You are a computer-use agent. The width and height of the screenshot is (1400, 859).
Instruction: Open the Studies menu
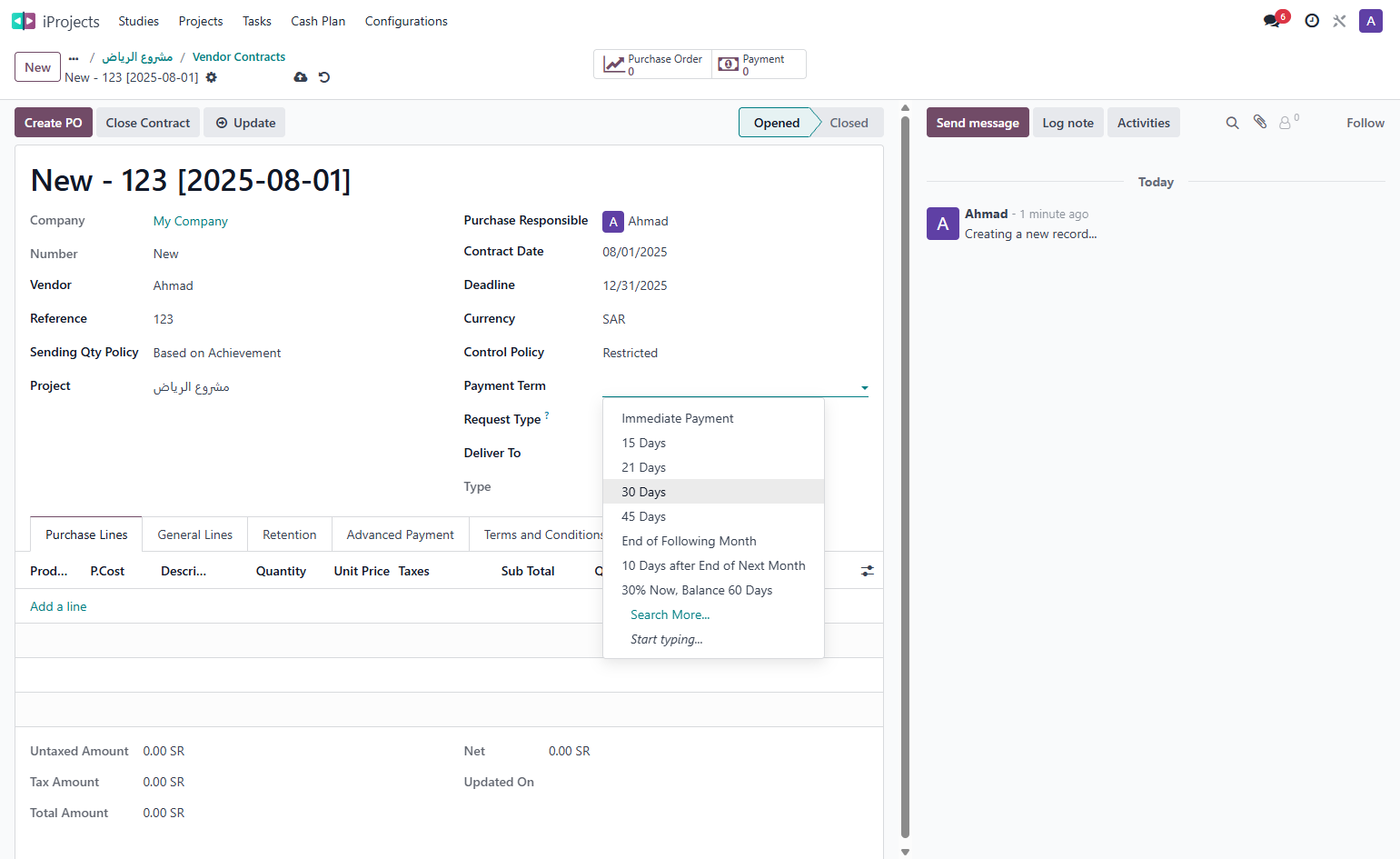point(138,21)
